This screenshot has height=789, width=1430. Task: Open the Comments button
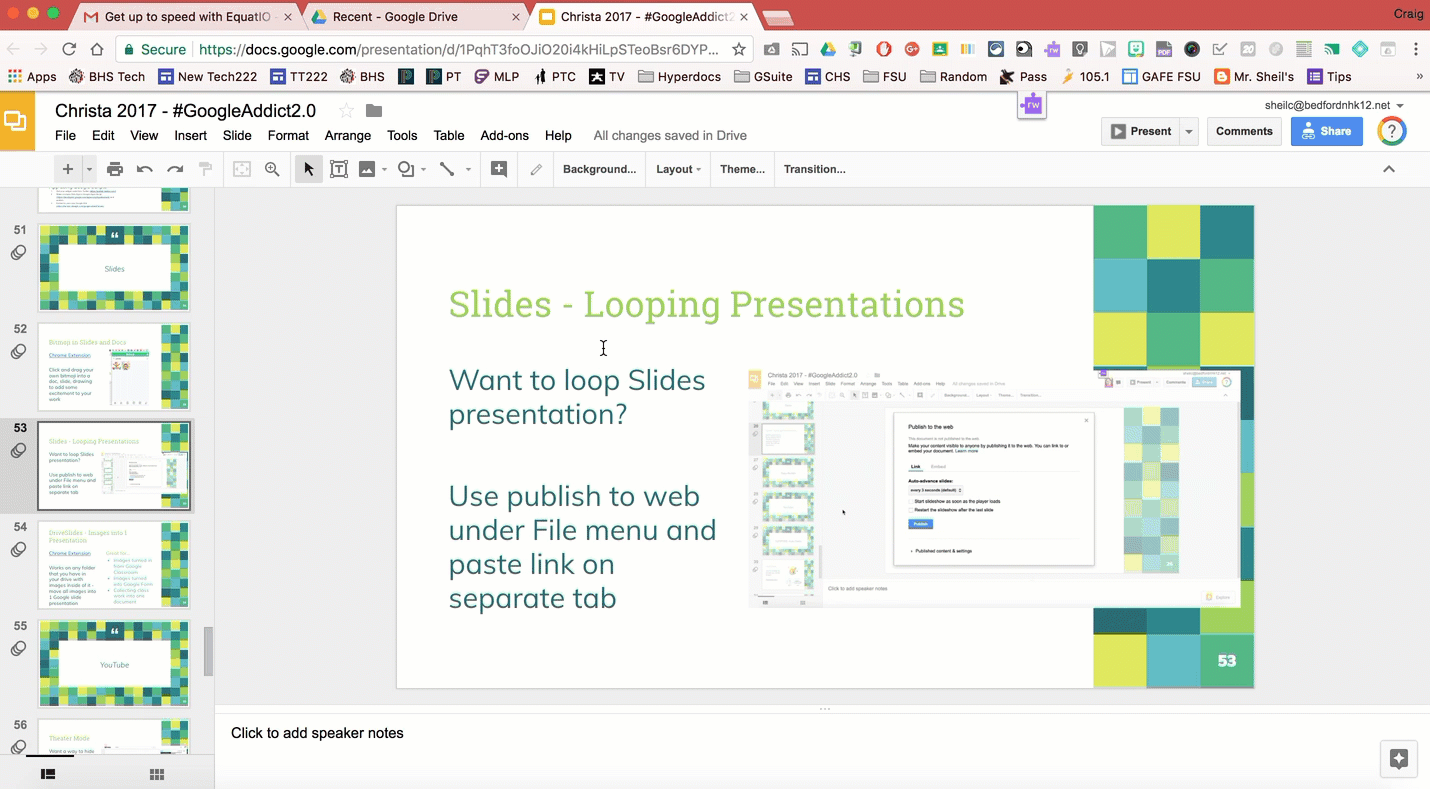pos(1244,131)
